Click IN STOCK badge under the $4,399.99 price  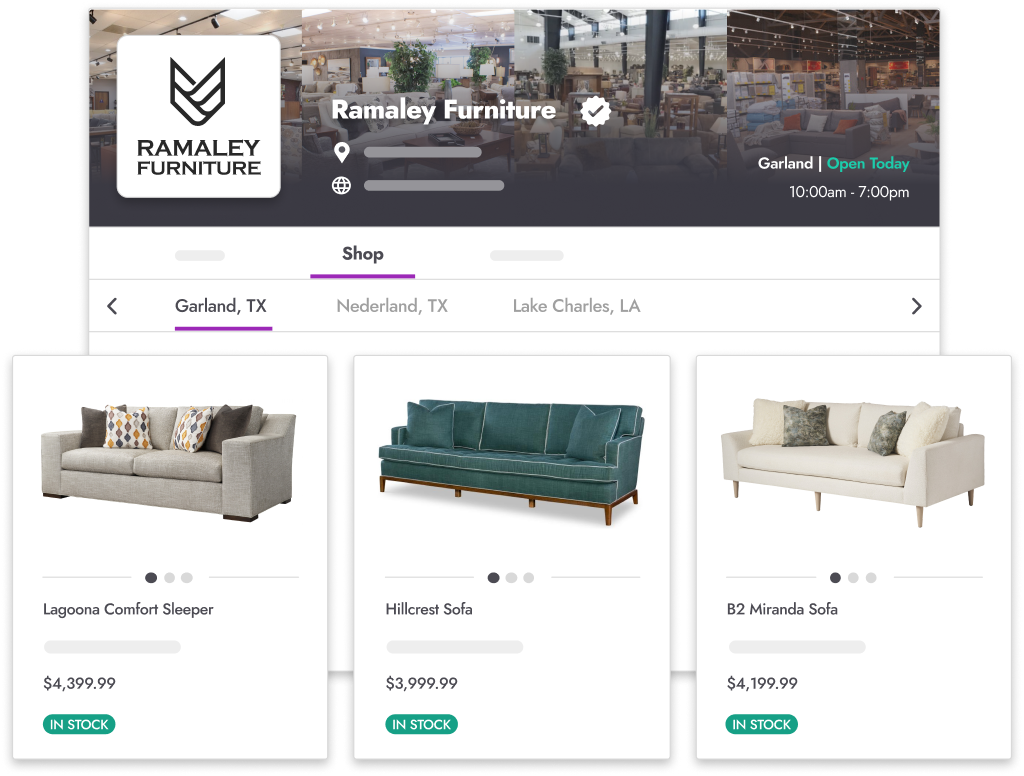[x=79, y=724]
